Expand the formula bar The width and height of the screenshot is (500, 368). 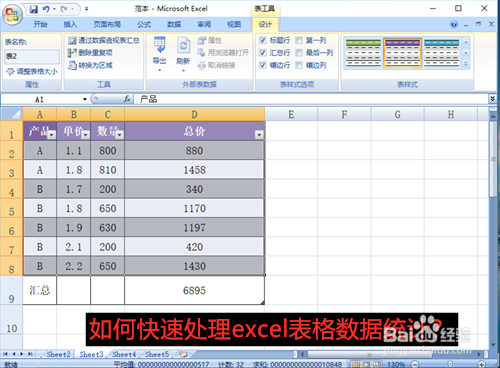(492, 99)
